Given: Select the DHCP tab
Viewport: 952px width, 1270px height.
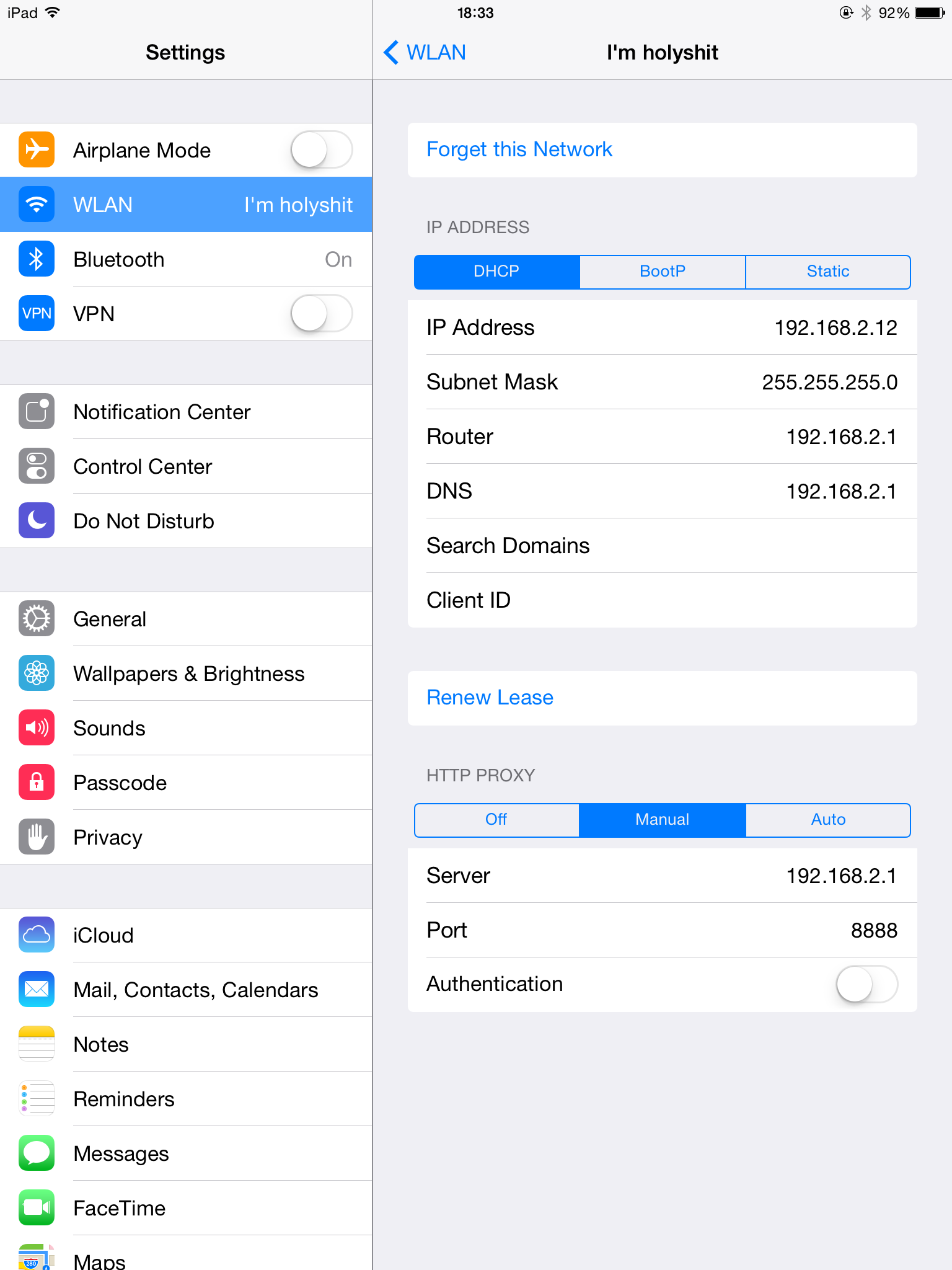Looking at the screenshot, I should pos(497,272).
